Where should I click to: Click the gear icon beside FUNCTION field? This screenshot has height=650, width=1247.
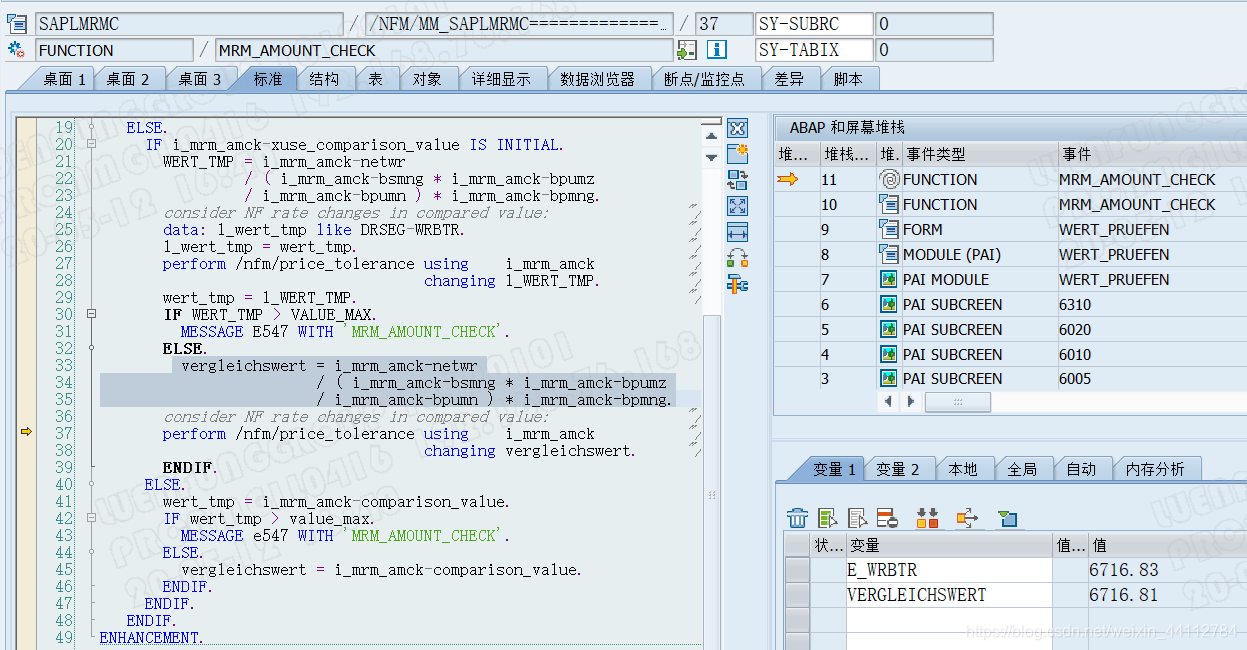16,49
